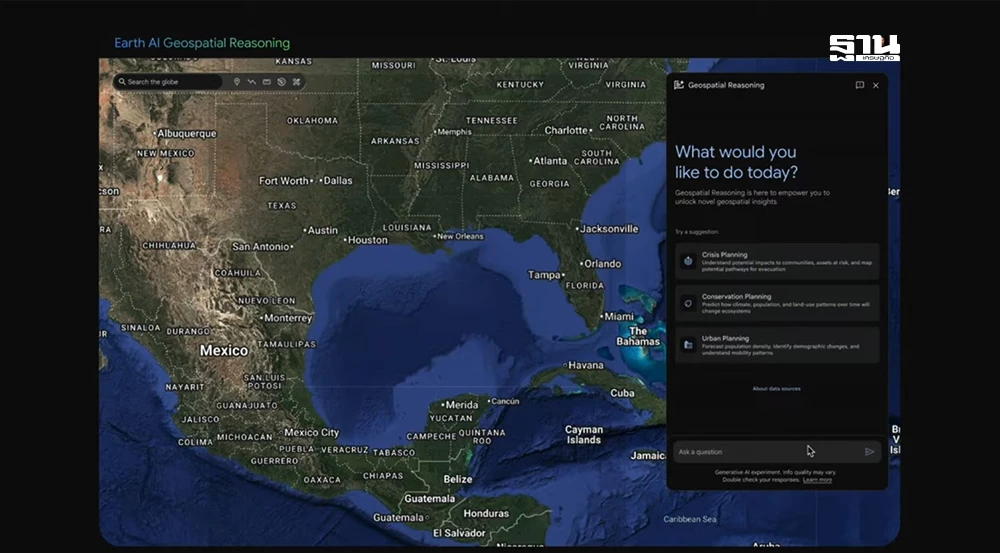The image size is (1000, 553).
Task: Select the Crisis Planning suggestion
Action: click(777, 261)
